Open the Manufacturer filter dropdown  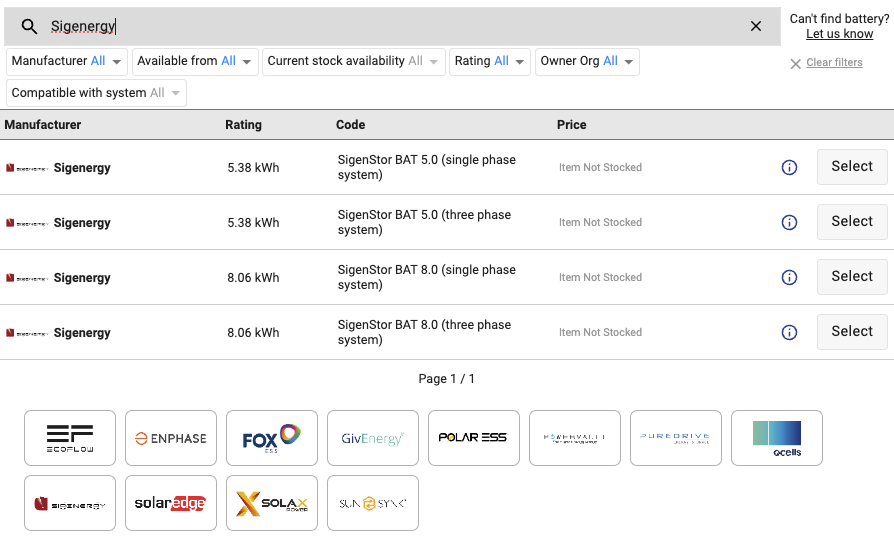coord(67,62)
